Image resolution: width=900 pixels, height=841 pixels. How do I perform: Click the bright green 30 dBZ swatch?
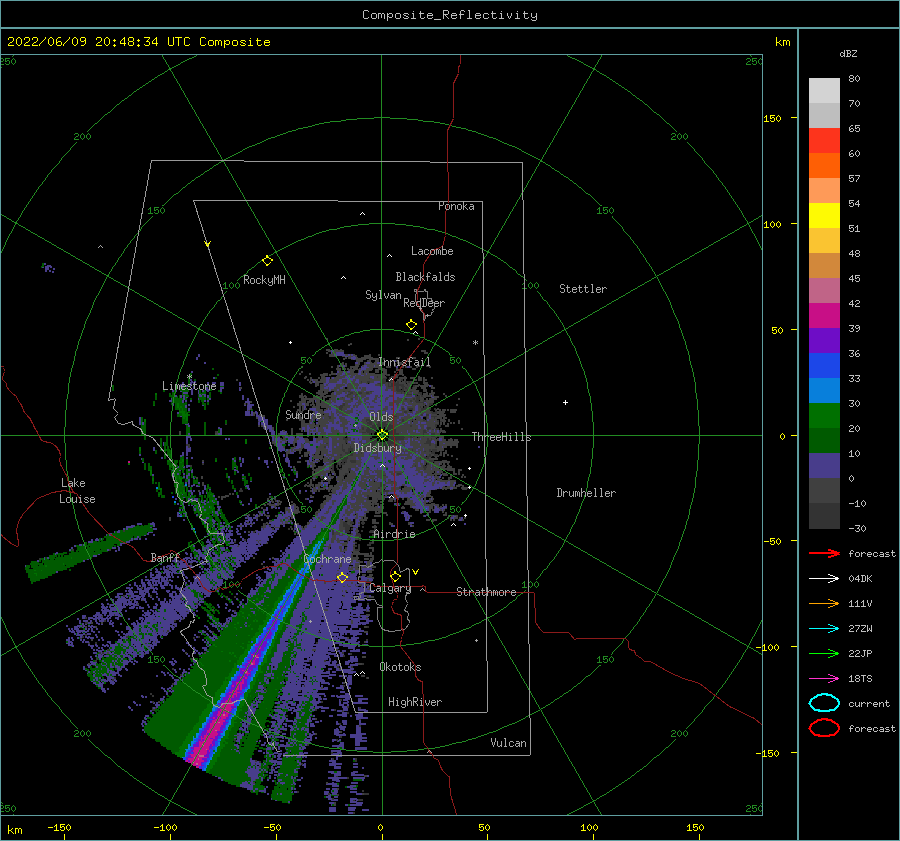coord(824,416)
